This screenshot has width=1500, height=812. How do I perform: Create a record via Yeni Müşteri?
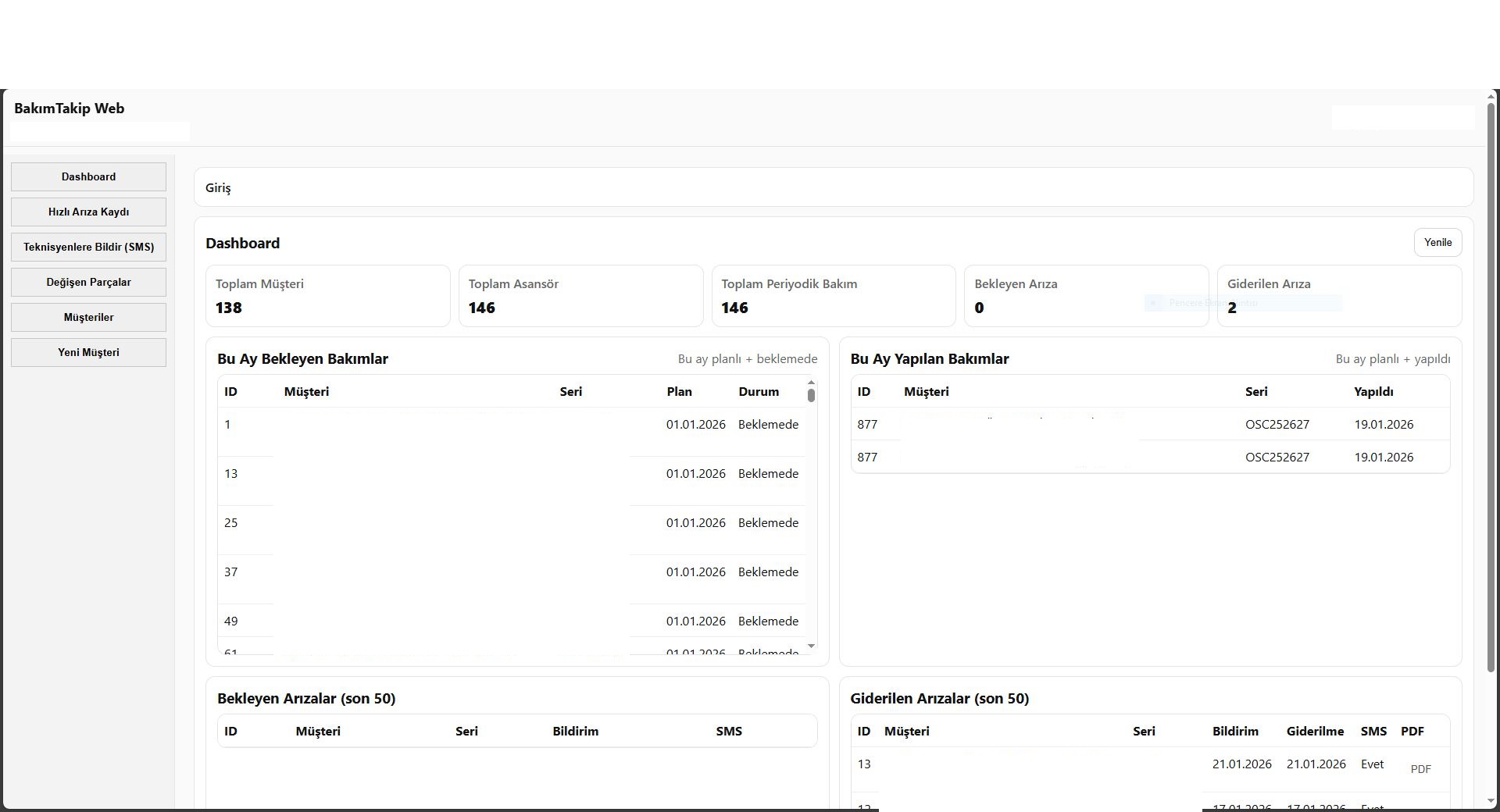tap(88, 352)
